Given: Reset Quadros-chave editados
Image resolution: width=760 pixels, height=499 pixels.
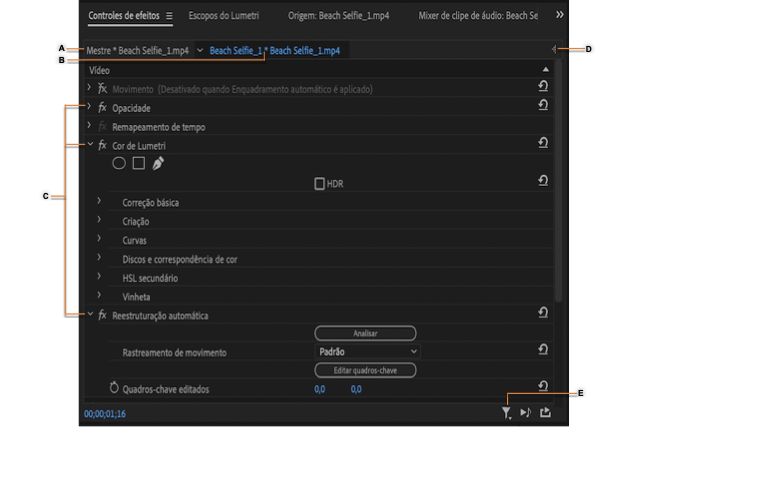Looking at the screenshot, I should tap(543, 386).
